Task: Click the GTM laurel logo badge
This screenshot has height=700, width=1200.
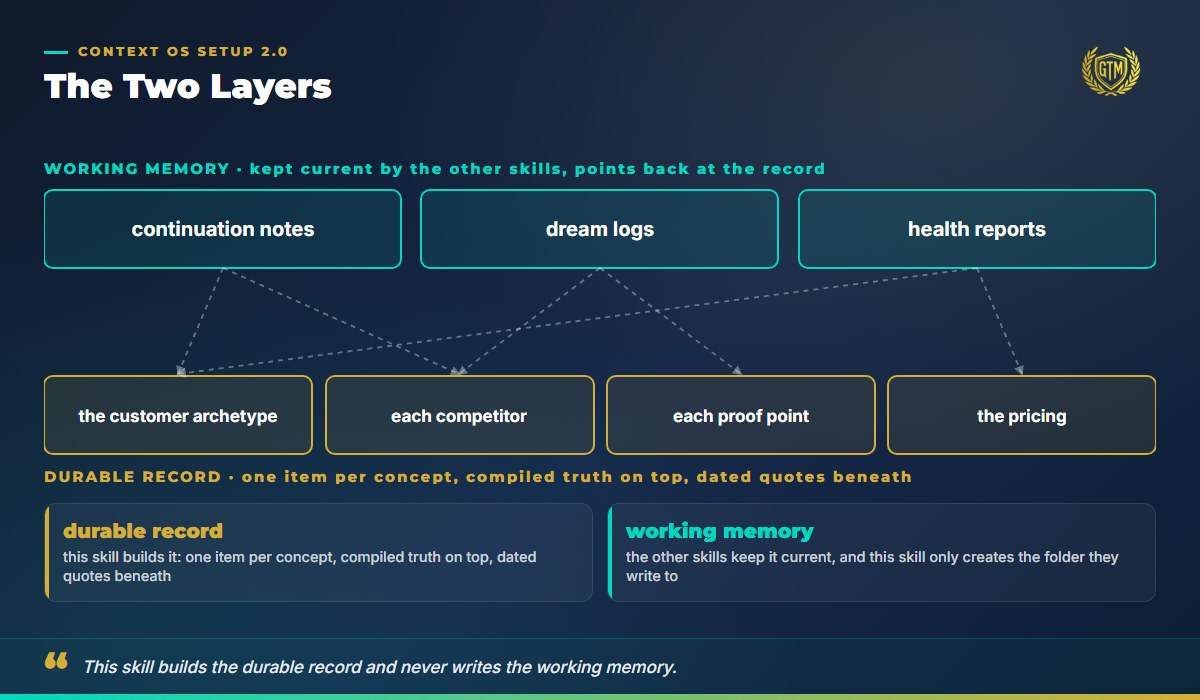Action: coord(1111,71)
